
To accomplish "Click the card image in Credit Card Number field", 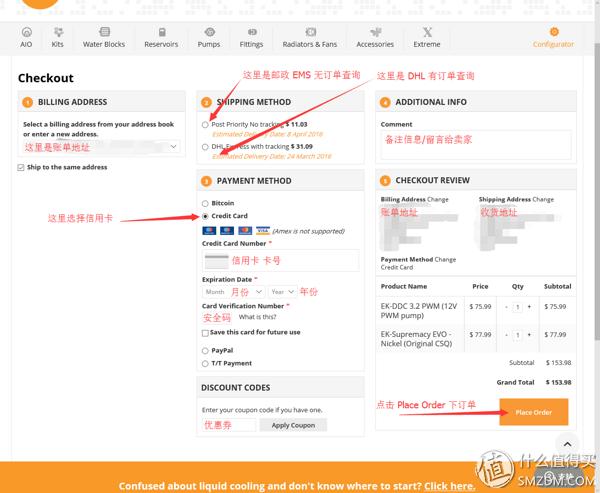I will 217,261.
